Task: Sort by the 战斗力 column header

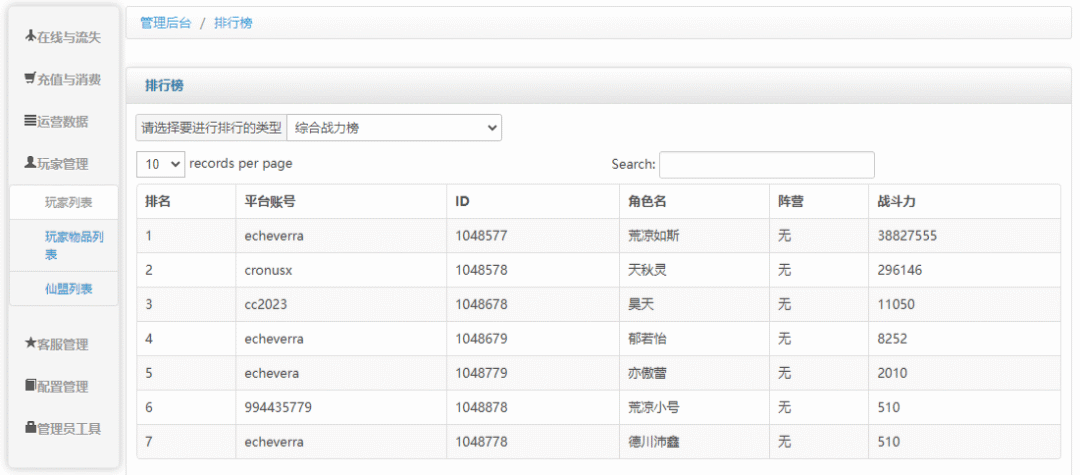Action: [x=964, y=202]
